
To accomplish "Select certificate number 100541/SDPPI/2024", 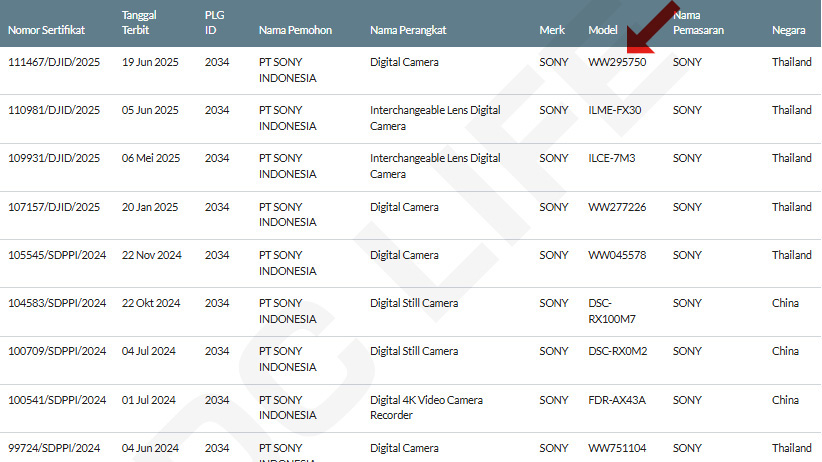I will point(57,400).
